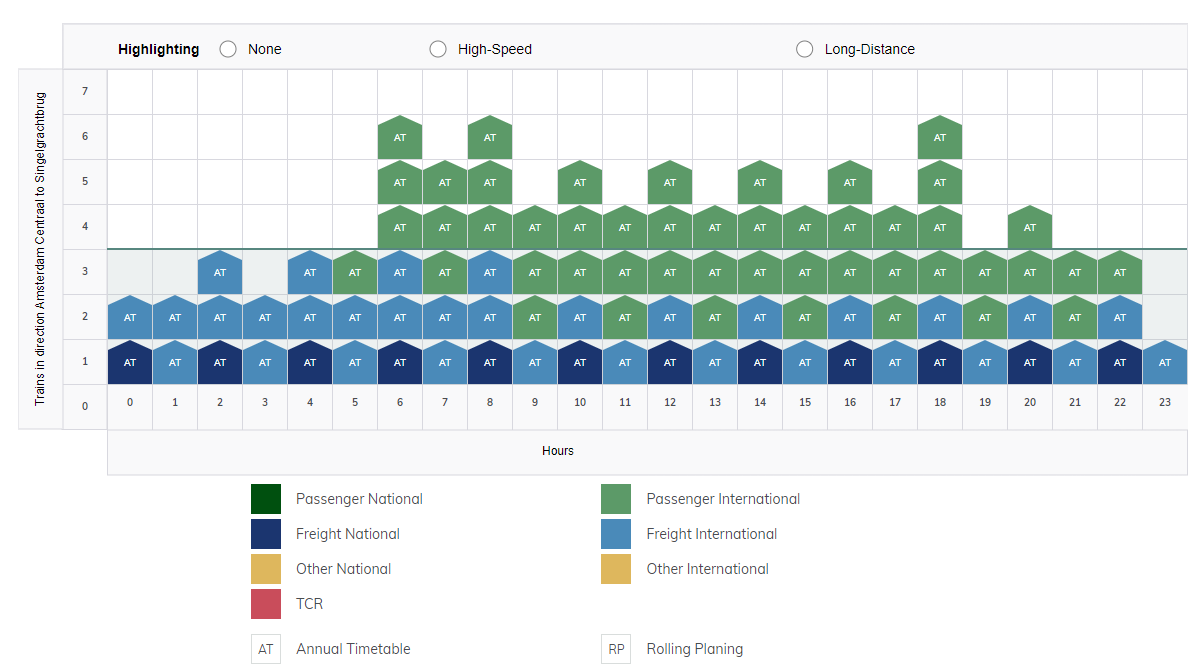
Task: Click the Hours axis title
Action: pyautogui.click(x=558, y=451)
